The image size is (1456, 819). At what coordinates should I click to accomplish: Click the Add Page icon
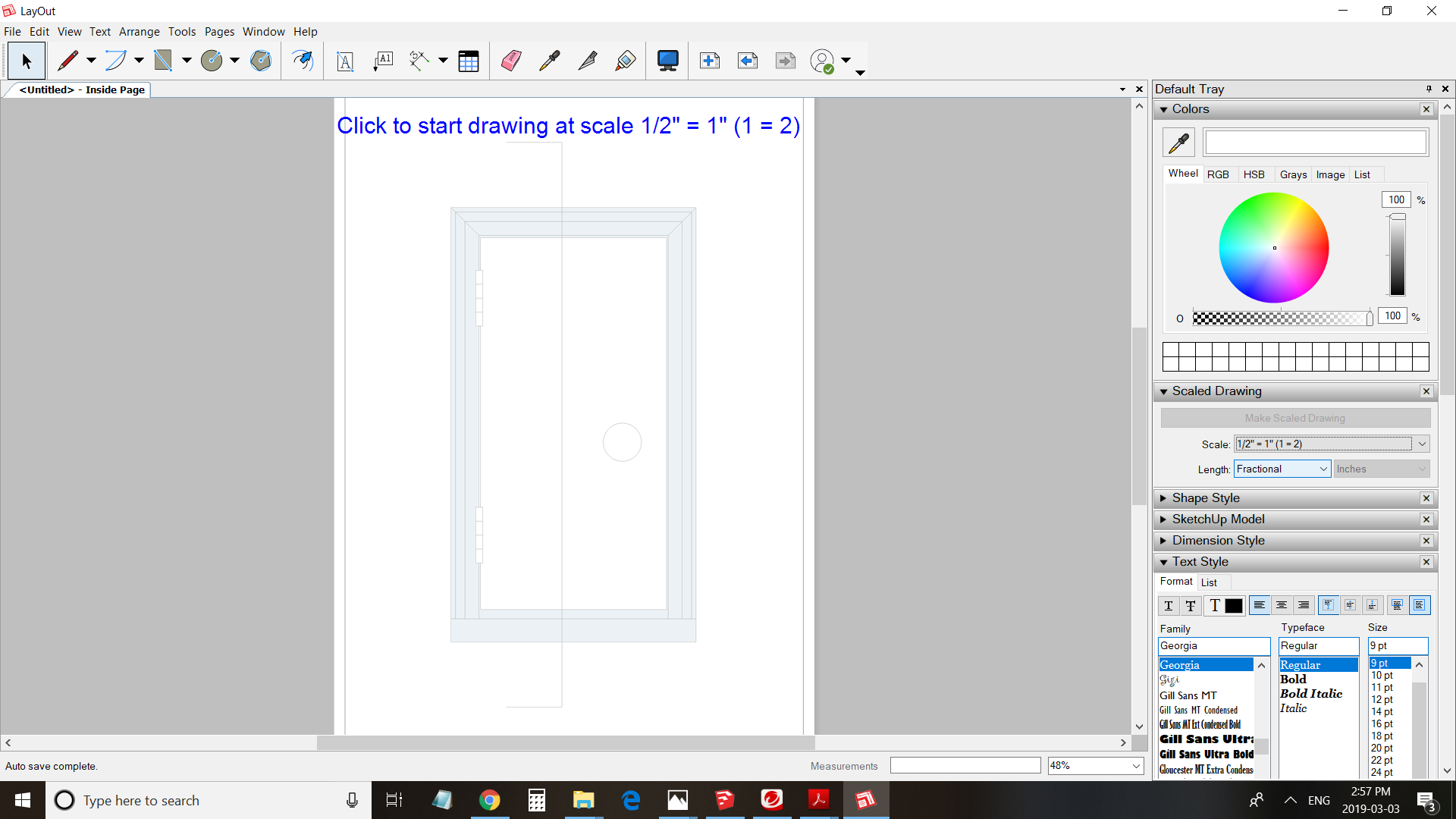pyautogui.click(x=710, y=61)
